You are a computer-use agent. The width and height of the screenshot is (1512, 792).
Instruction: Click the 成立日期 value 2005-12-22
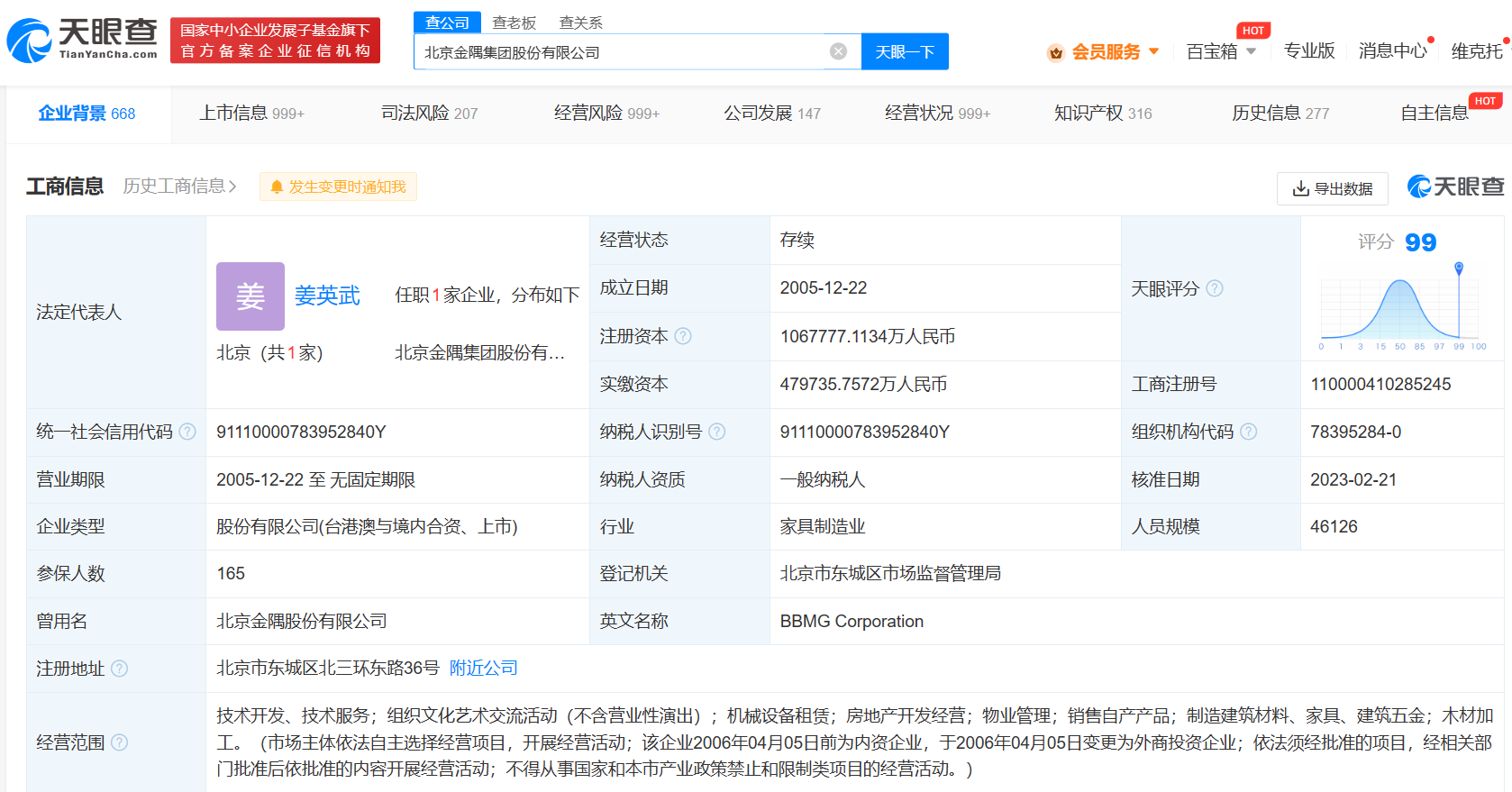pos(824,287)
